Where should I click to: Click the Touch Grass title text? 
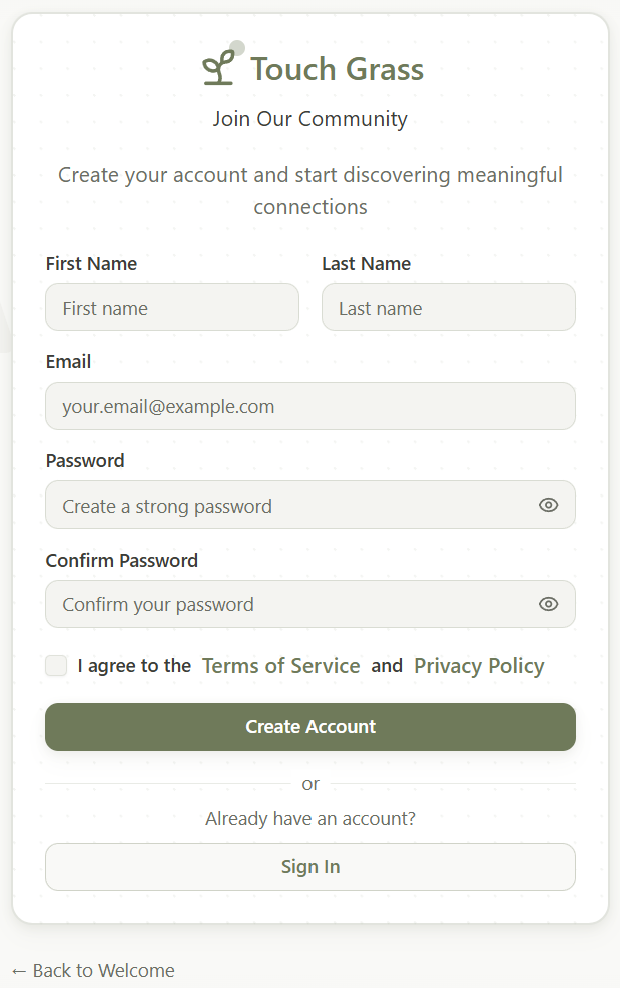(337, 69)
